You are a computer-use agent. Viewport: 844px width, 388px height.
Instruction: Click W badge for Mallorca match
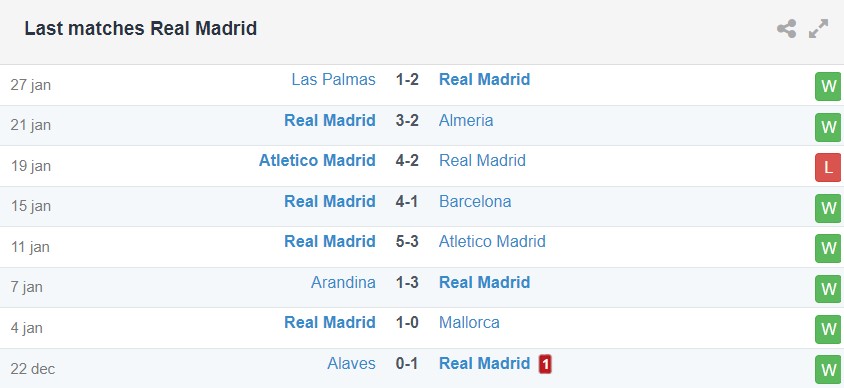click(x=828, y=330)
